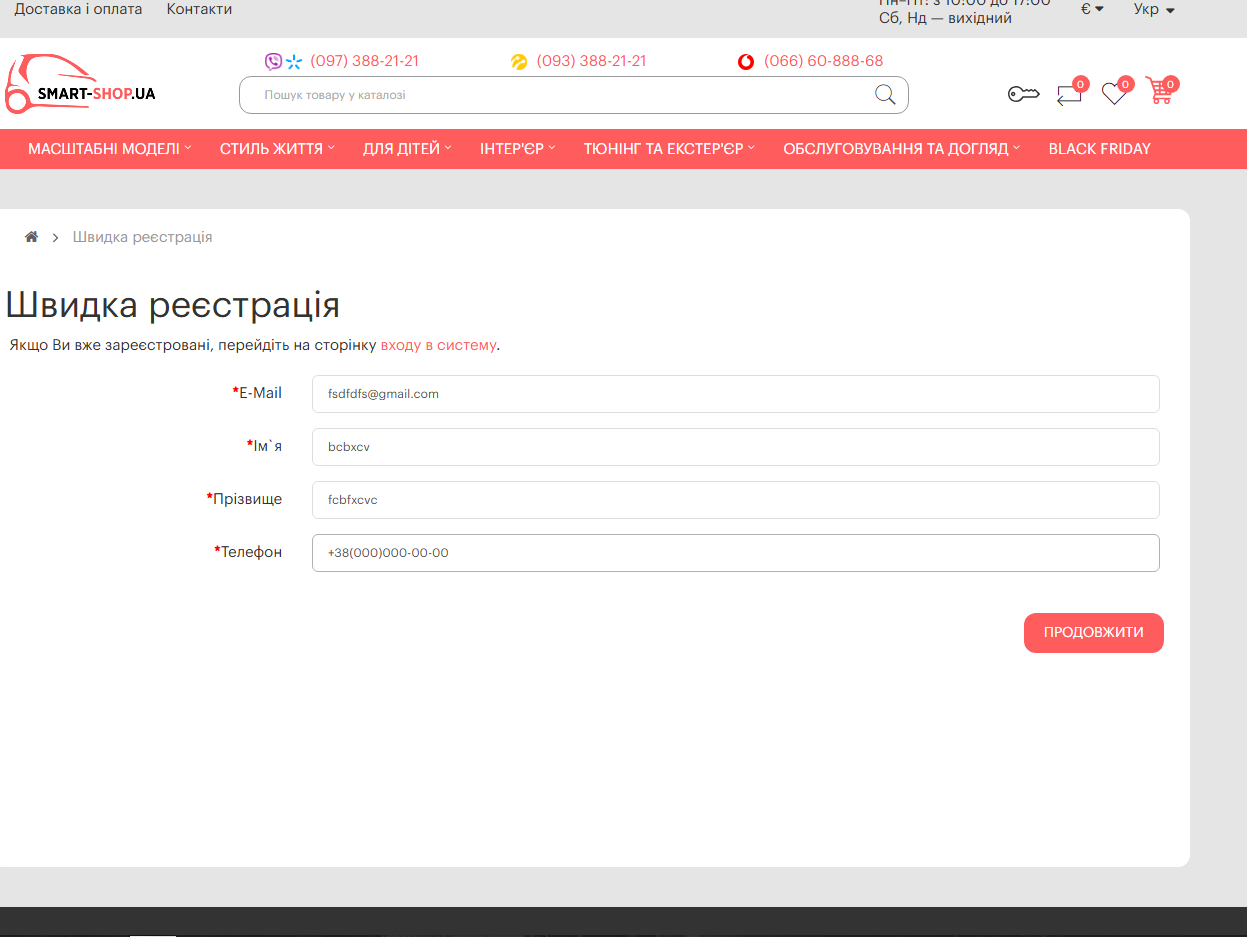Open Доставка і оплата link
Screen dimensions: 1247x937
click(x=78, y=9)
